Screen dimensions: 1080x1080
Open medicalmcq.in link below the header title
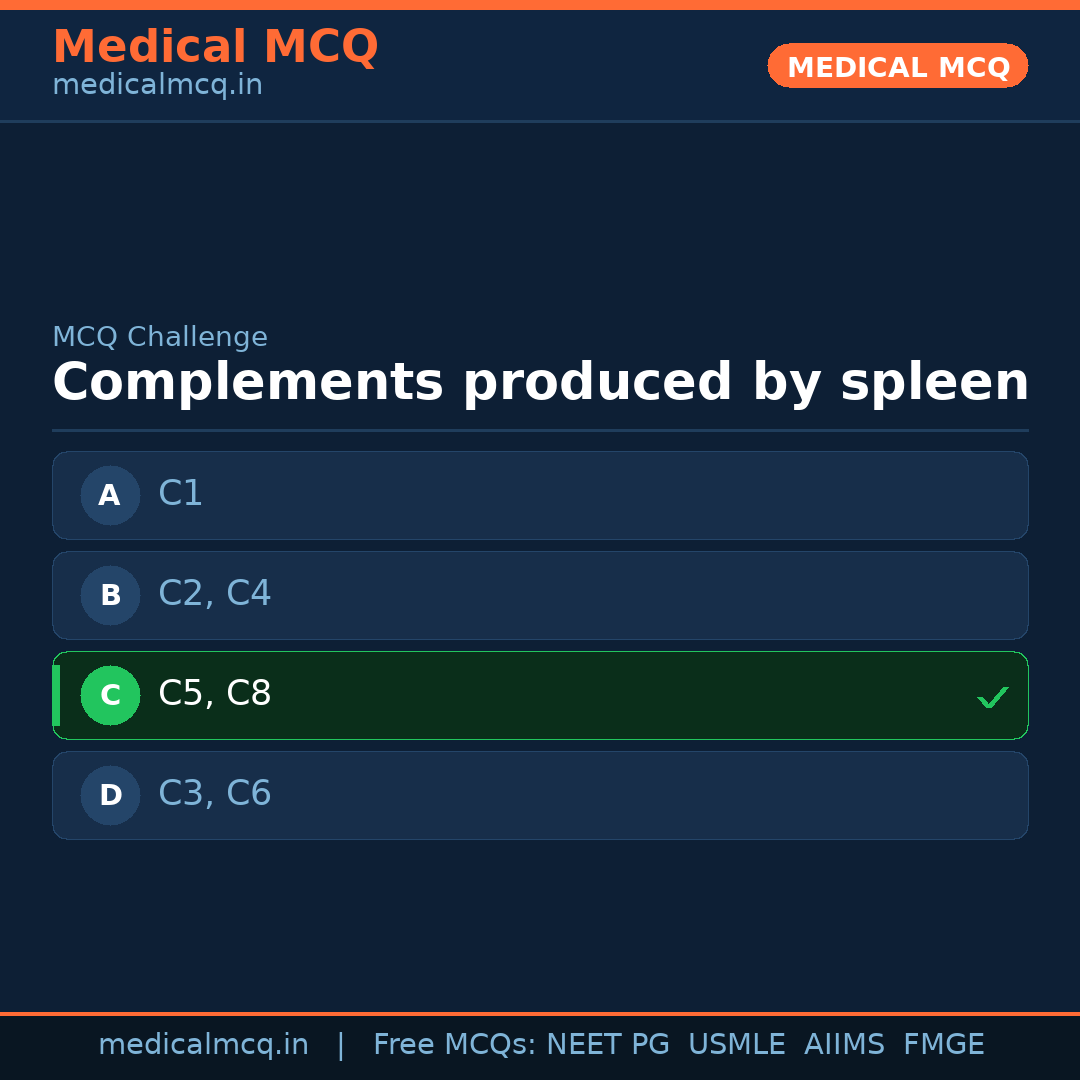tap(157, 86)
